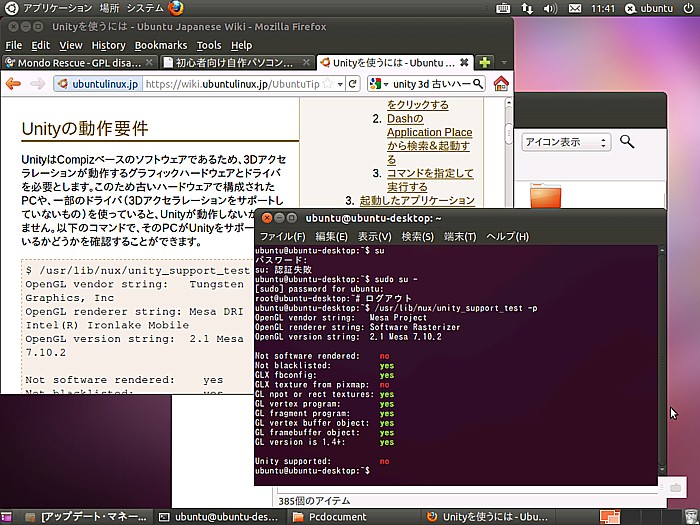
Task: Open Firefox Tools menu
Action: (209, 45)
